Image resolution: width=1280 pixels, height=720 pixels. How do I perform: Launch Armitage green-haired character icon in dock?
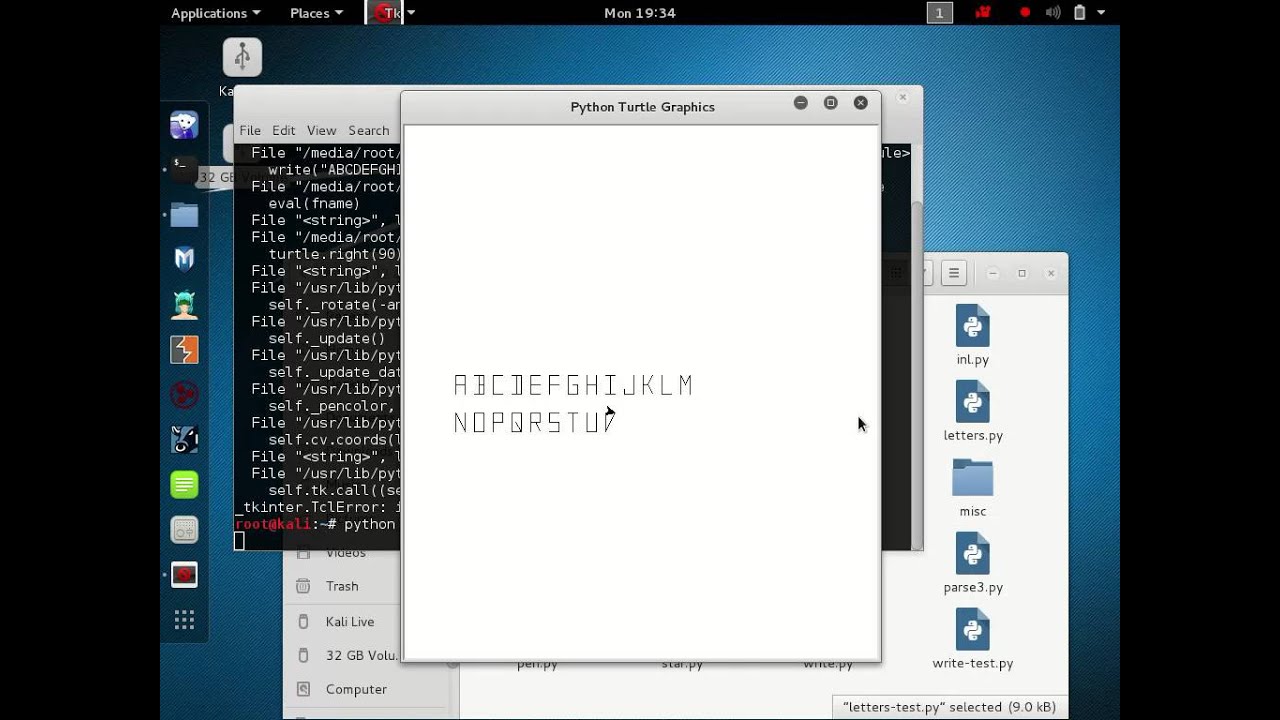click(x=184, y=305)
